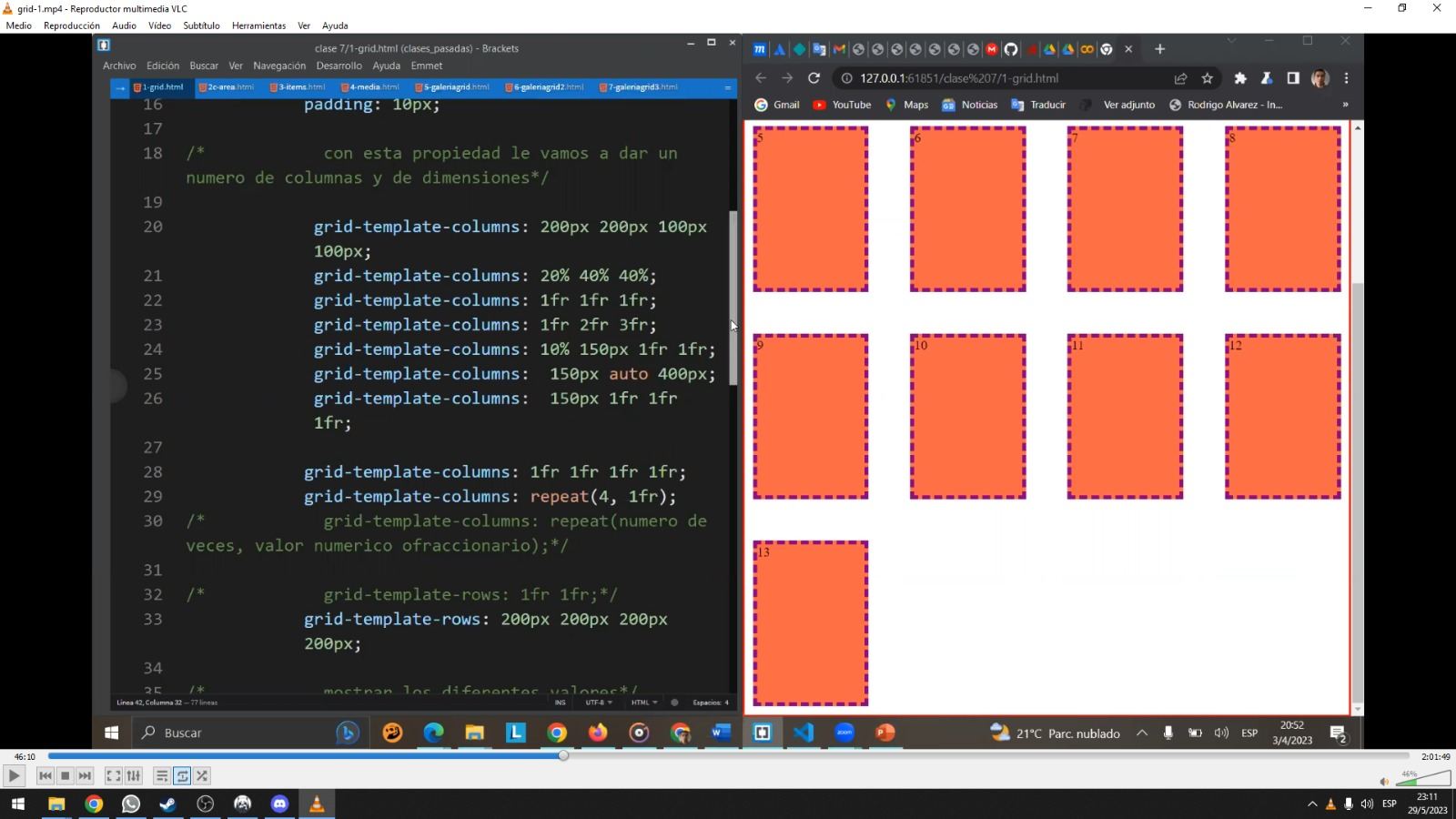Viewport: 1456px width, 819px height.
Task: Stop playback with the Stop button
Action: (65, 776)
